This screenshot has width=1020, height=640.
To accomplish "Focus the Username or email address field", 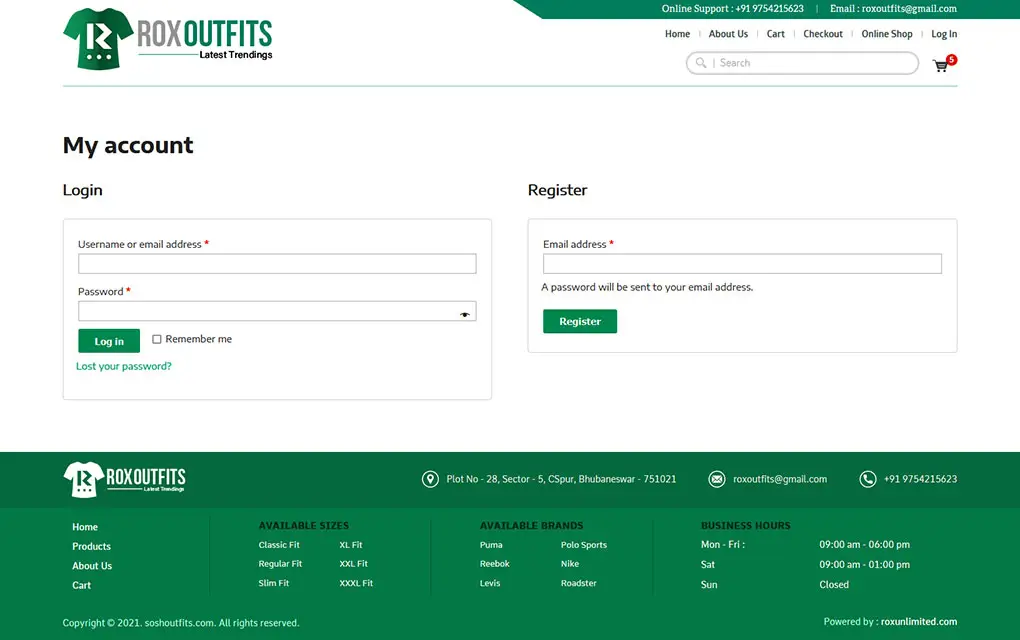I will [277, 264].
